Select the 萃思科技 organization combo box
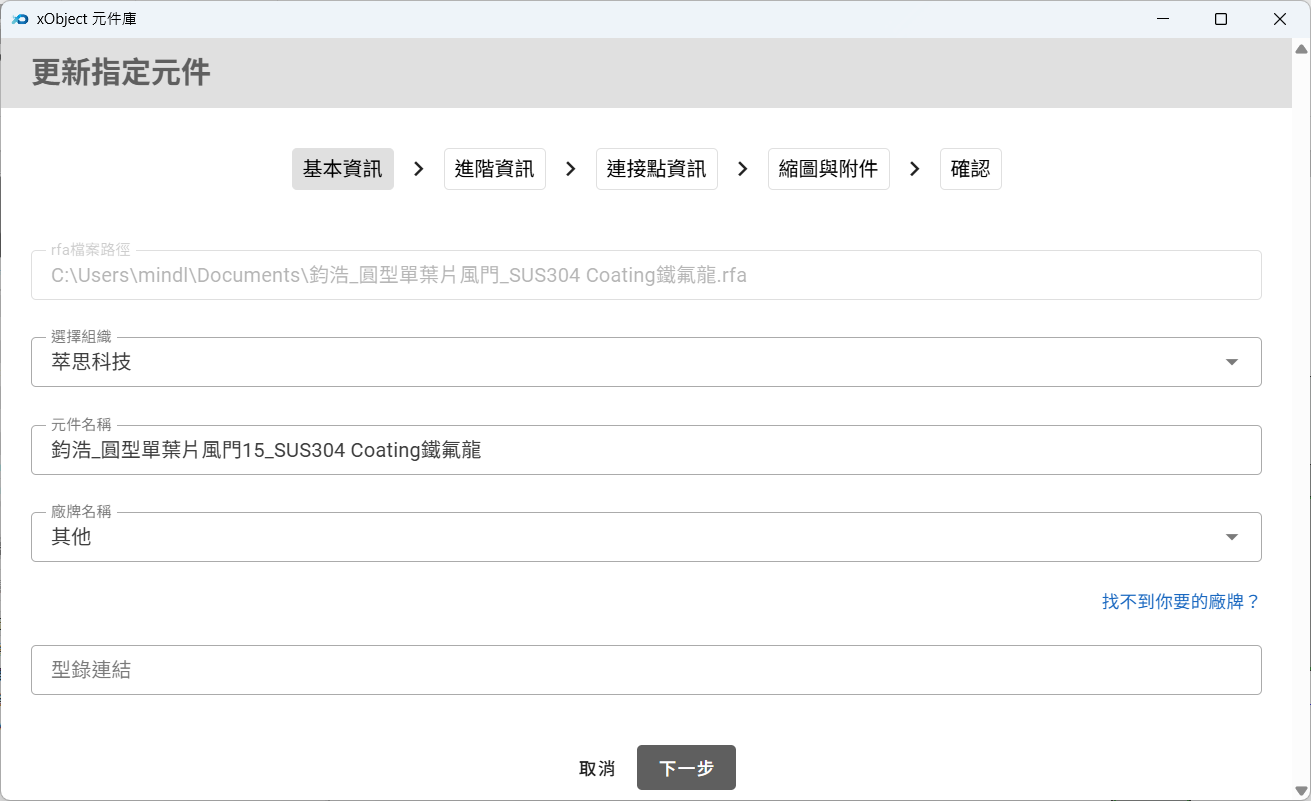The image size is (1311, 801). coord(620,362)
